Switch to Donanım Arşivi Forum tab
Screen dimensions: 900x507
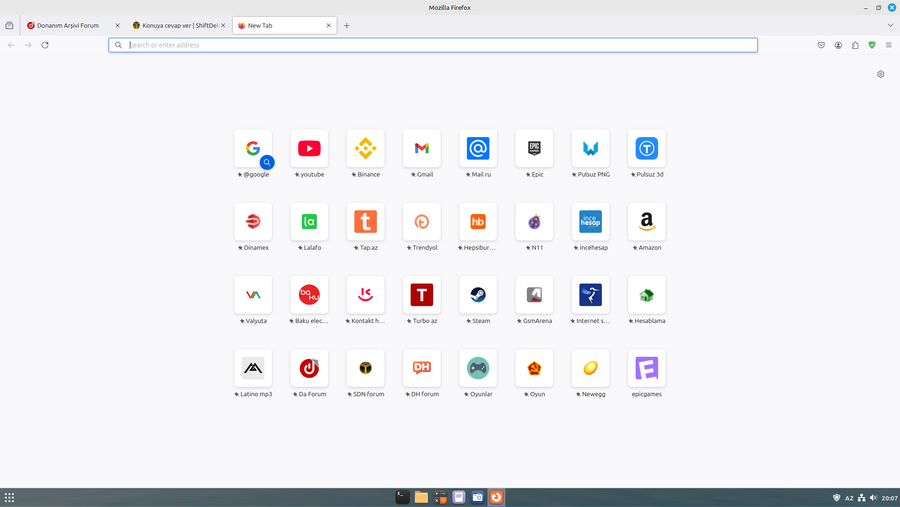point(68,25)
